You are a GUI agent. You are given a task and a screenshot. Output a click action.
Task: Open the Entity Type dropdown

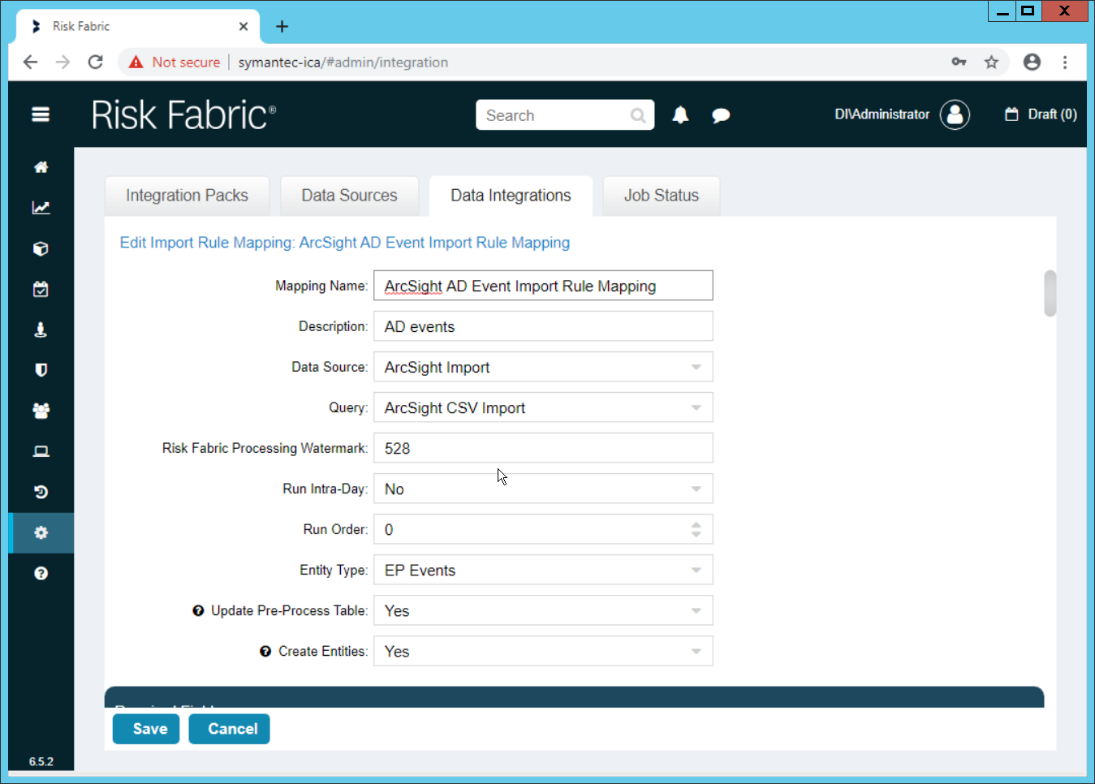(x=543, y=570)
